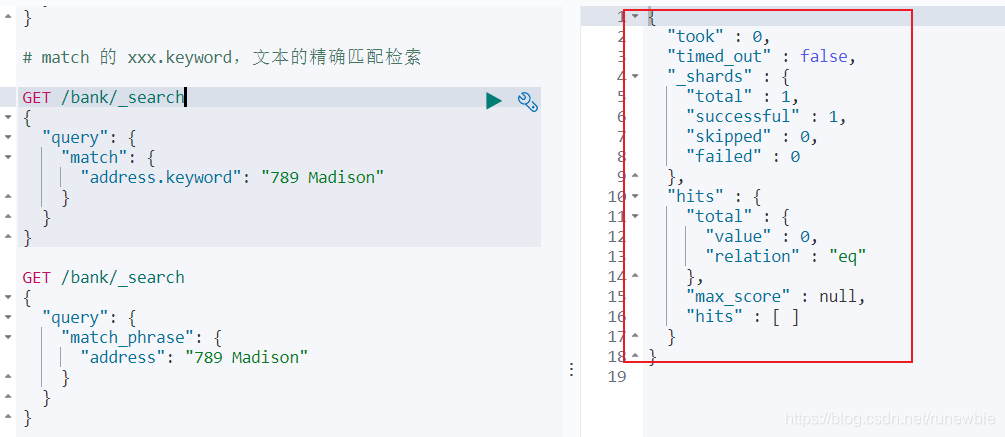Image resolution: width=1005 pixels, height=437 pixels.
Task: Click empty response line number 19
Action: (617, 375)
